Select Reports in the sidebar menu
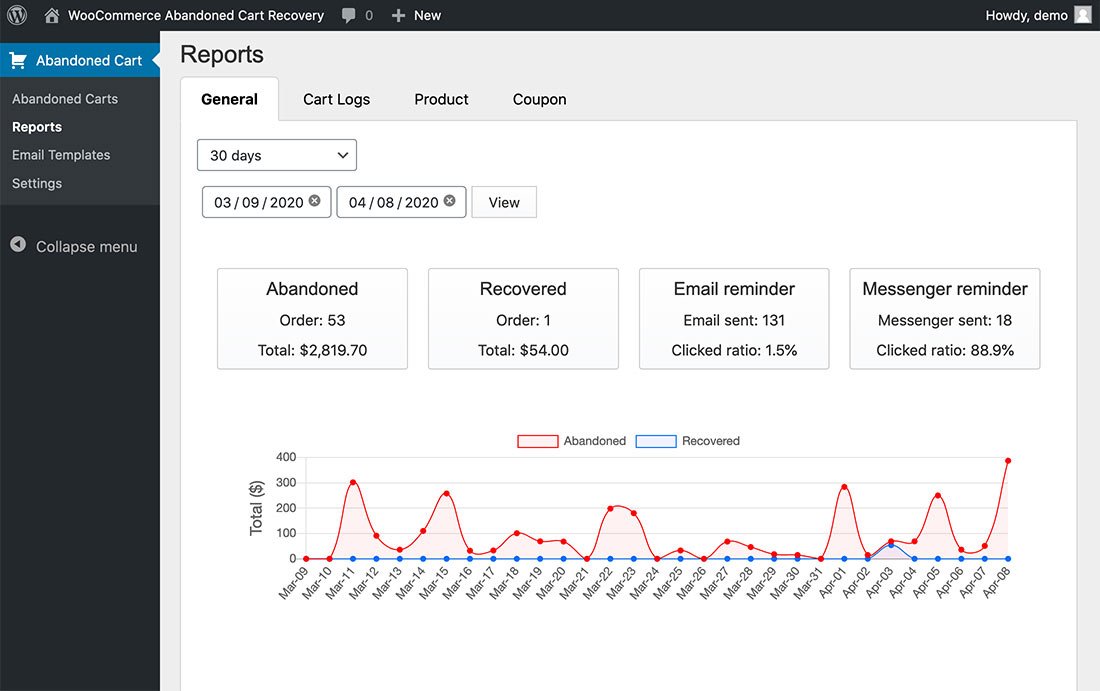This screenshot has width=1100, height=691. (x=37, y=127)
